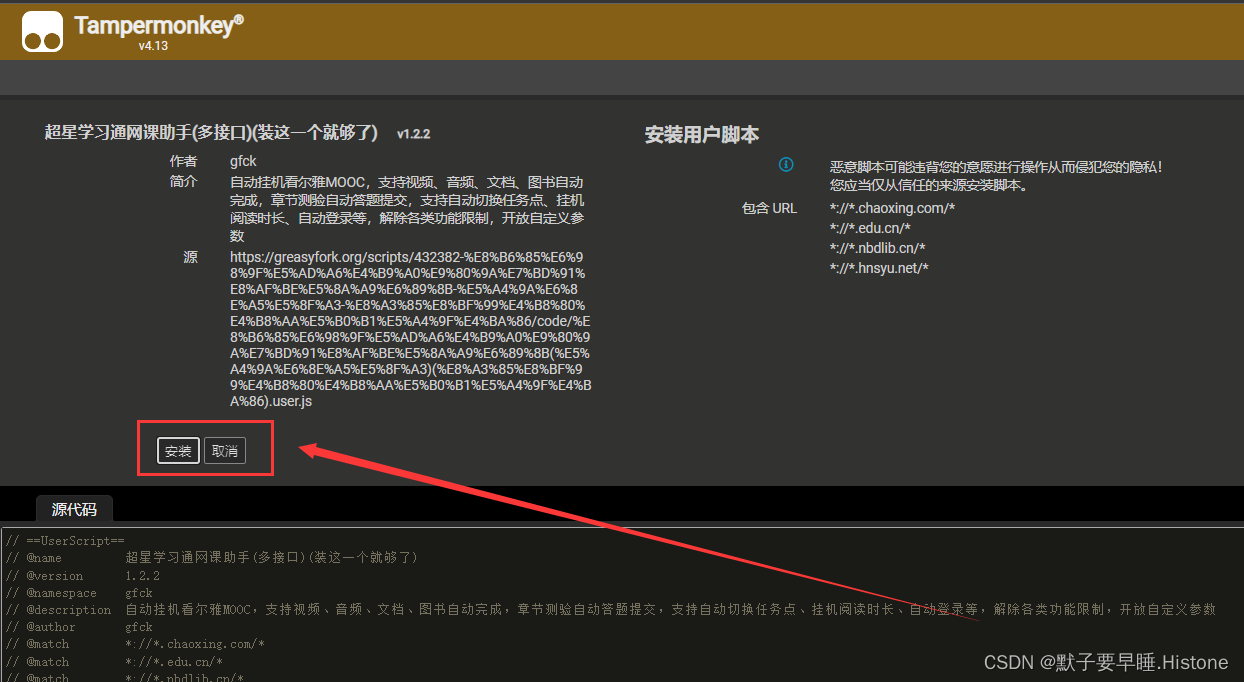Click the *://*.hnsyu.net/* include entry
This screenshot has height=682, width=1244.
pyautogui.click(x=879, y=268)
